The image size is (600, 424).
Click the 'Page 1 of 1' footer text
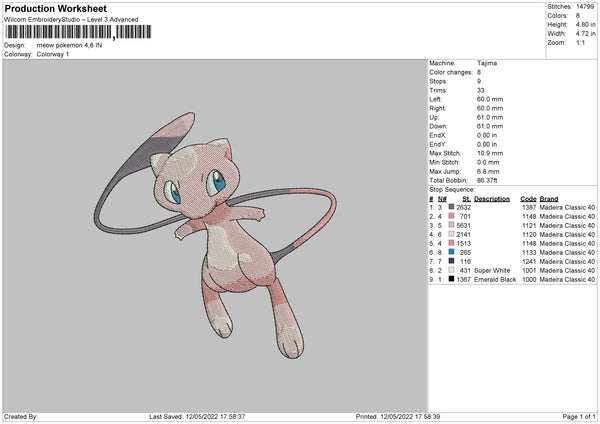point(579,416)
